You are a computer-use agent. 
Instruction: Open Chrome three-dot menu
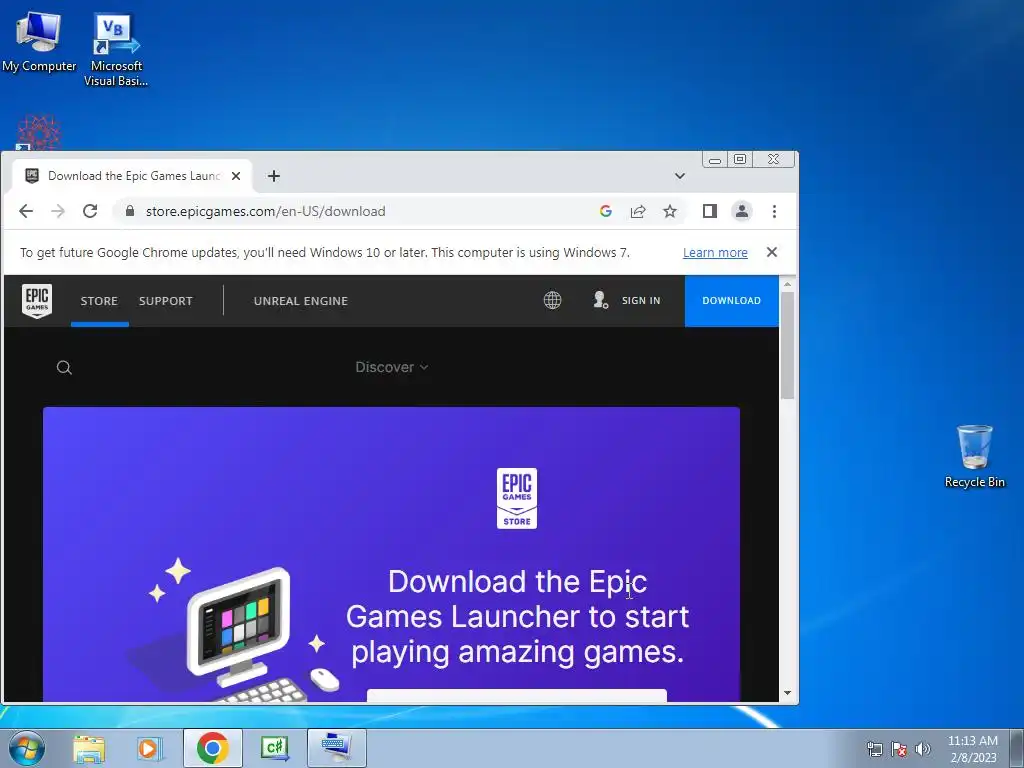coord(774,211)
